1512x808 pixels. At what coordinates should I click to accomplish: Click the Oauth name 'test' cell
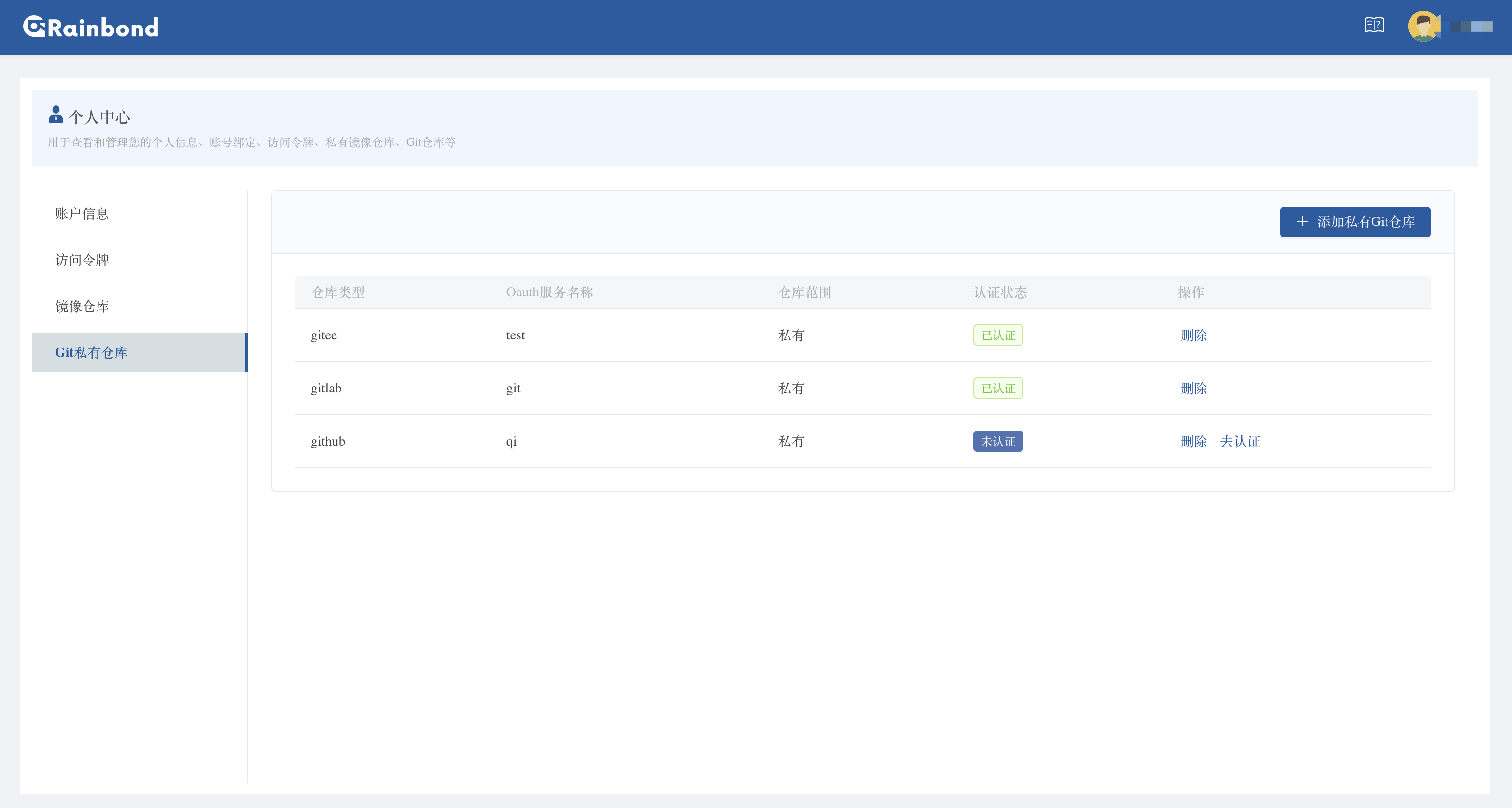(x=516, y=335)
